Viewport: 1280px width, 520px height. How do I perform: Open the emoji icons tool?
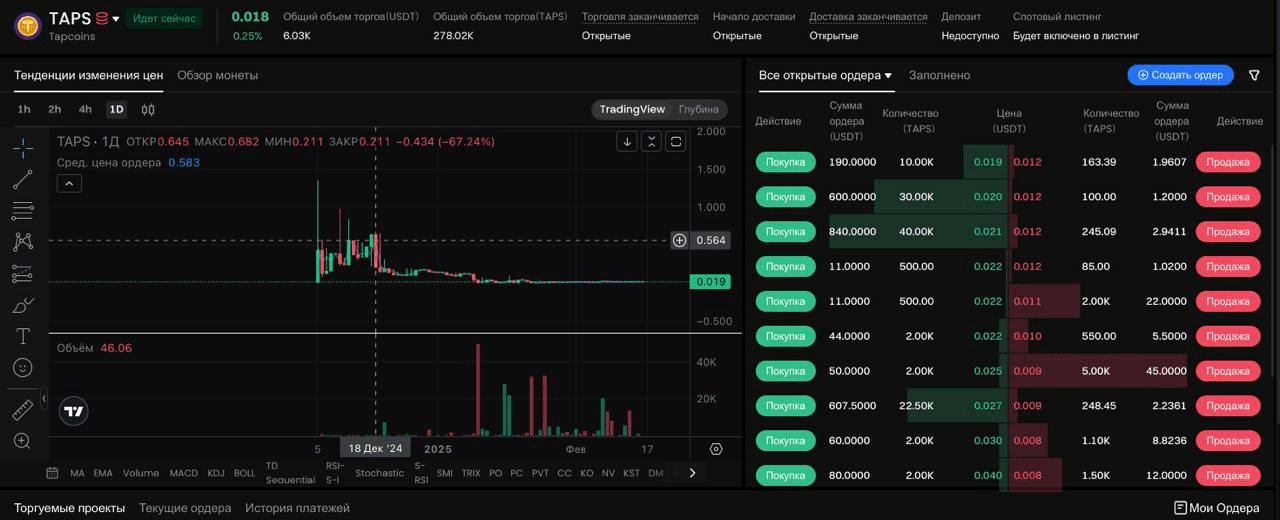point(22,367)
